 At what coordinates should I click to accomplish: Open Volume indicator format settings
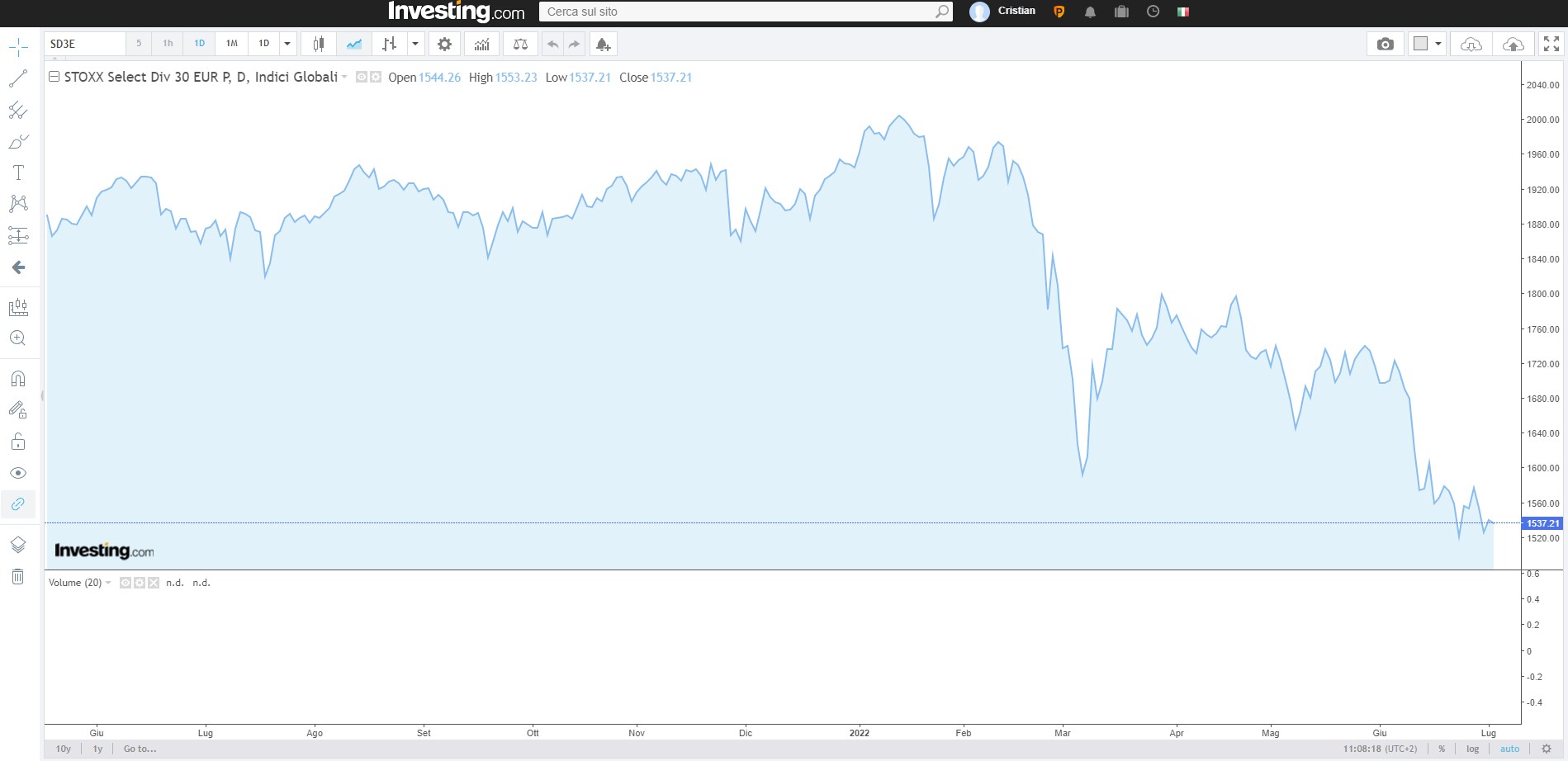pos(140,583)
